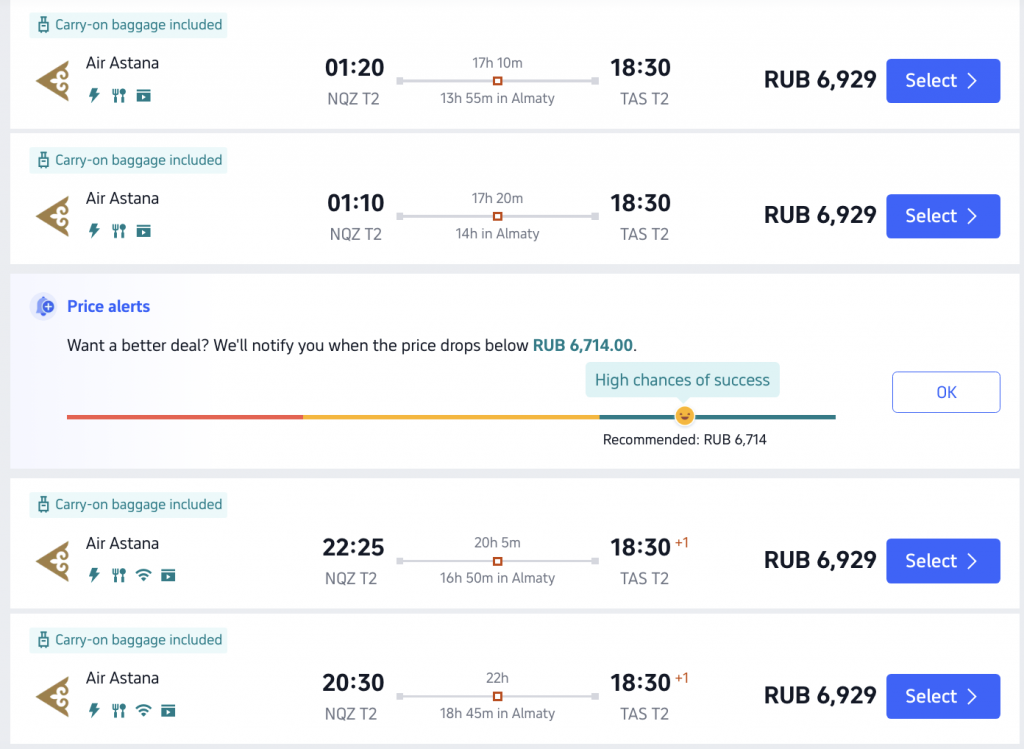Click the Wi-Fi icon on 22:25 flight
This screenshot has width=1024, height=749.
143,575
